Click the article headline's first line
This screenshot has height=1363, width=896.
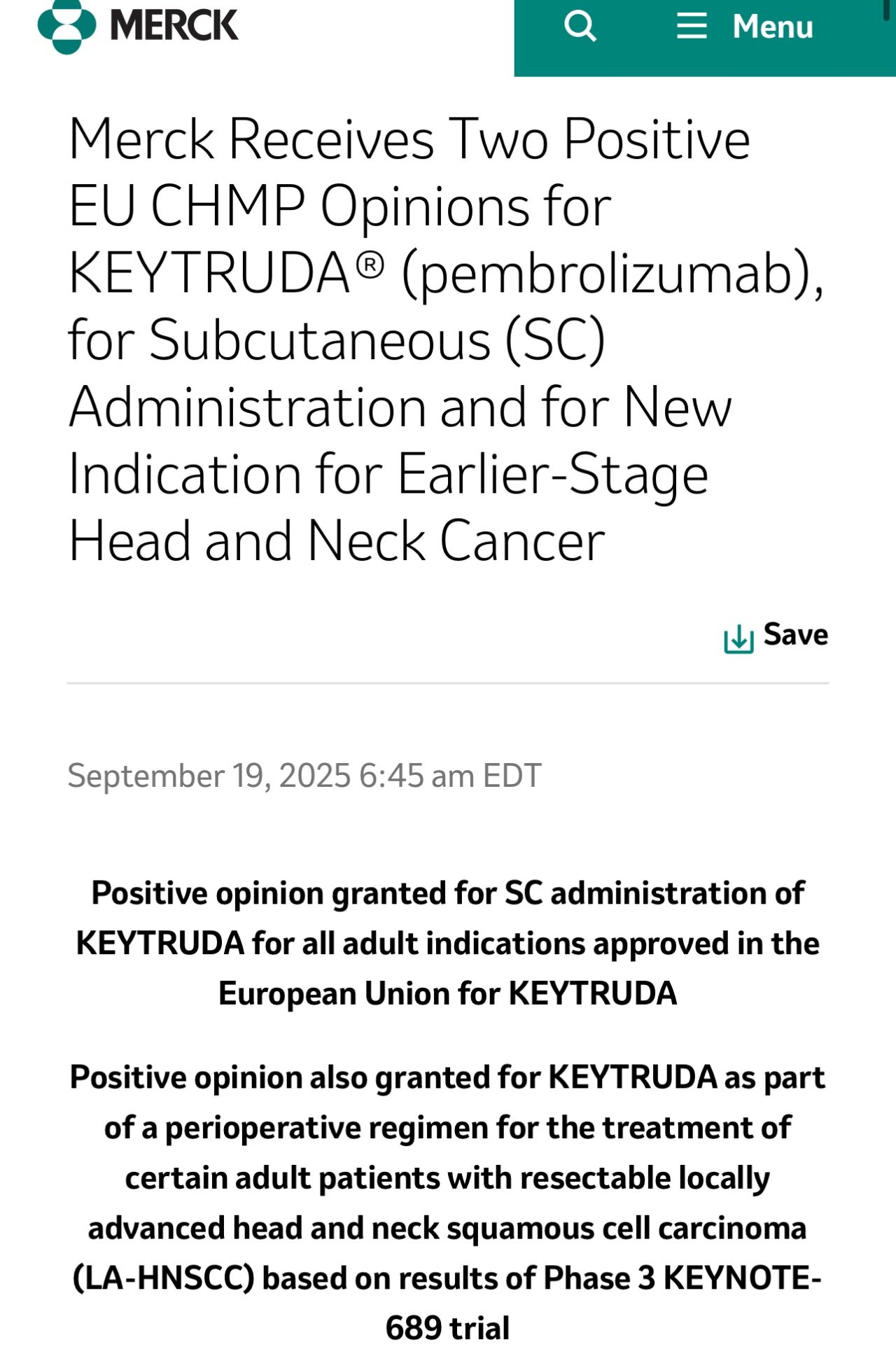click(409, 139)
